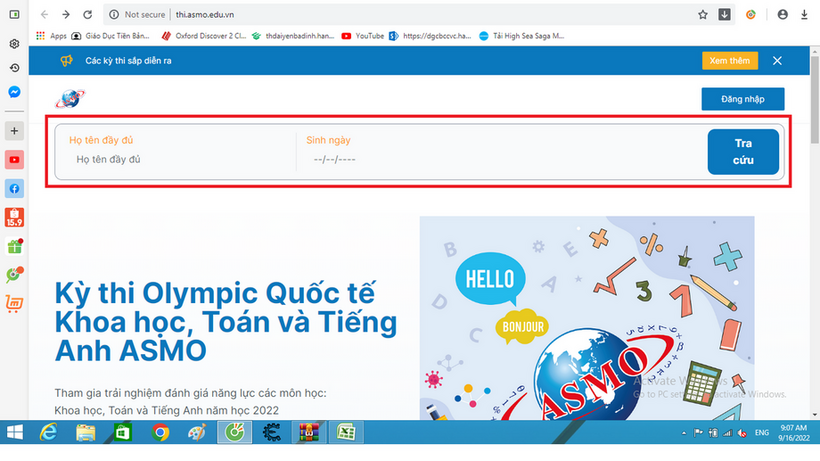Click the sidebar shopping cart icon
This screenshot has width=820, height=461.
[15, 303]
